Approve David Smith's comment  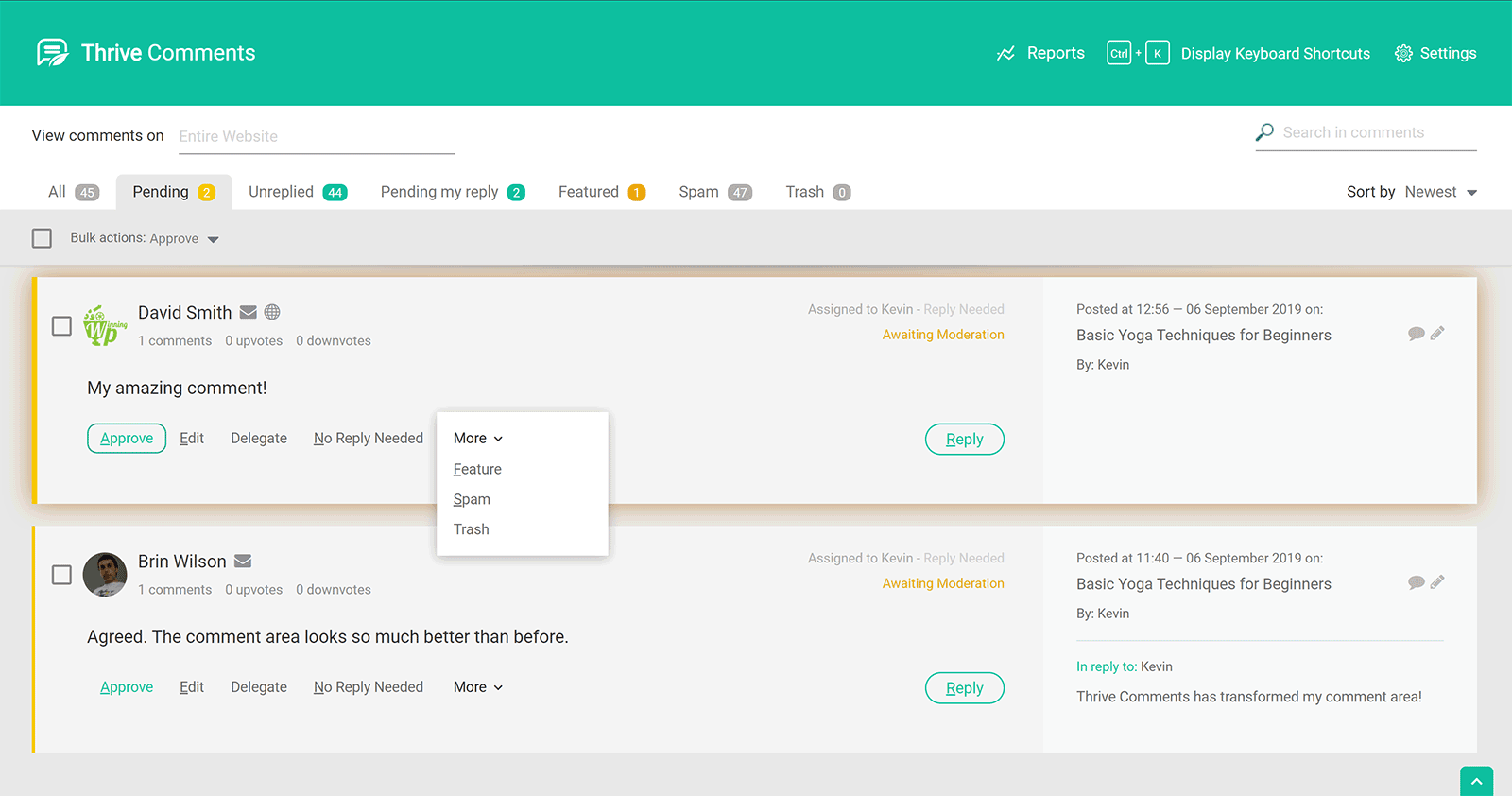tap(127, 439)
